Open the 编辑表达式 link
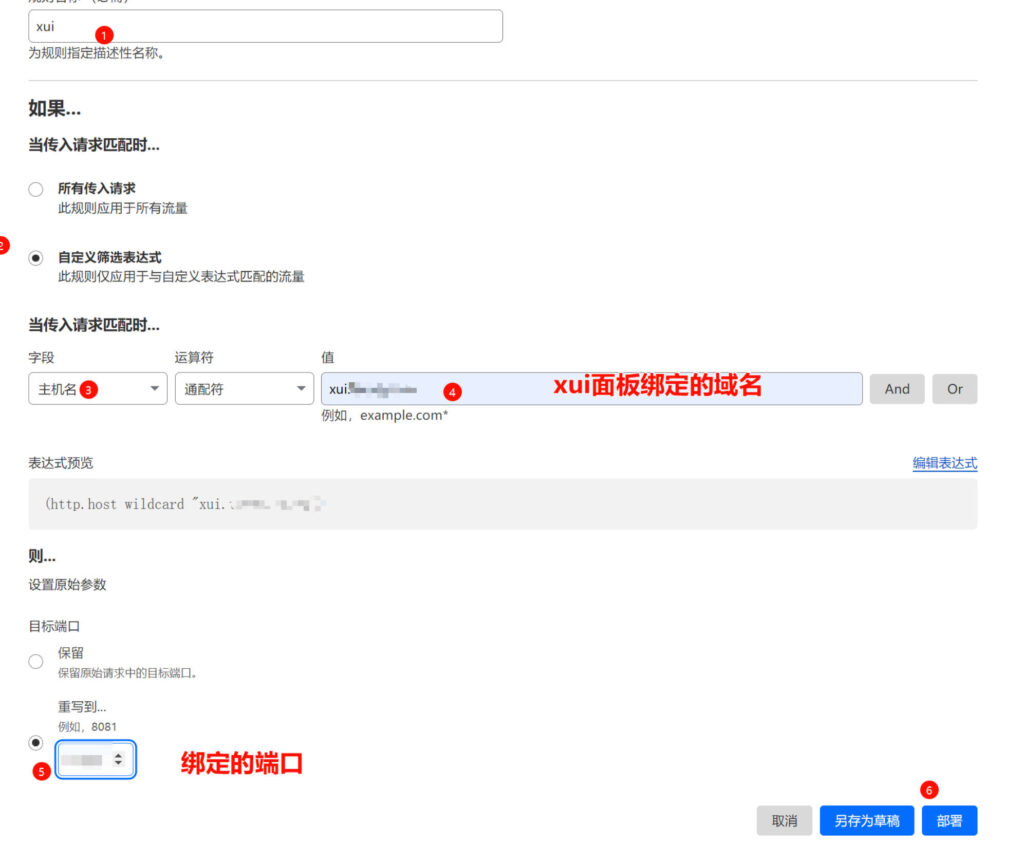Viewport: 1024px width, 844px height. tap(944, 463)
